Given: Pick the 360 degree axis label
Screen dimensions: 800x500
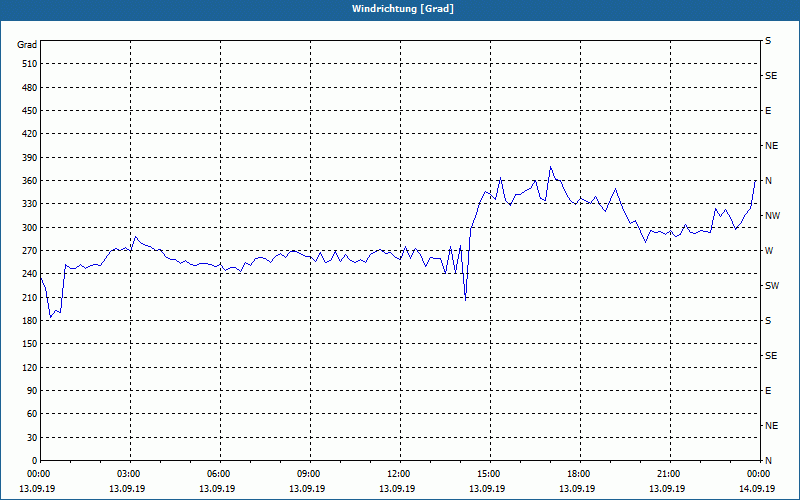Looking at the screenshot, I should pos(29,181).
